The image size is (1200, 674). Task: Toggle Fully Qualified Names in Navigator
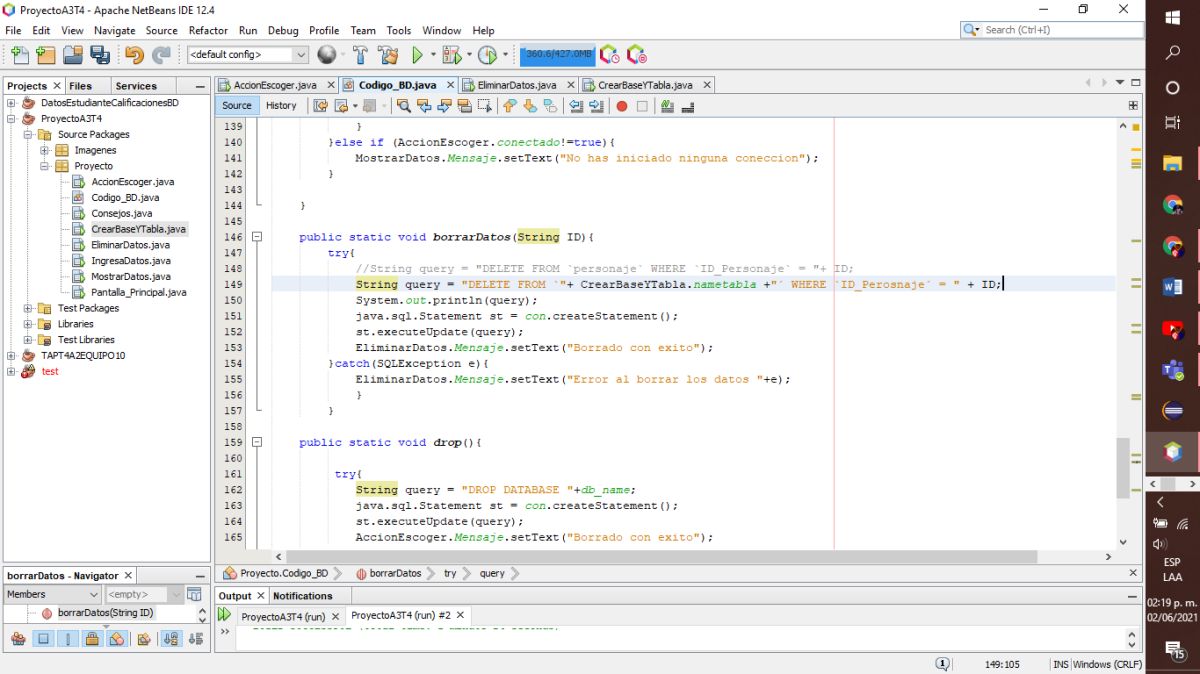point(144,638)
